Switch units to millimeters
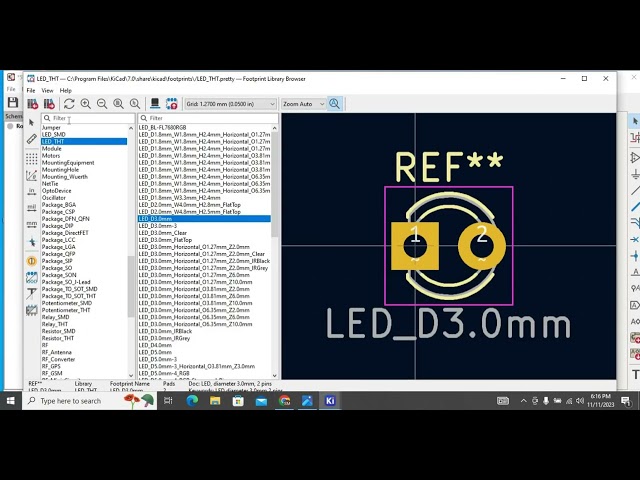Viewport: 640px width, 480px height. tap(31, 224)
